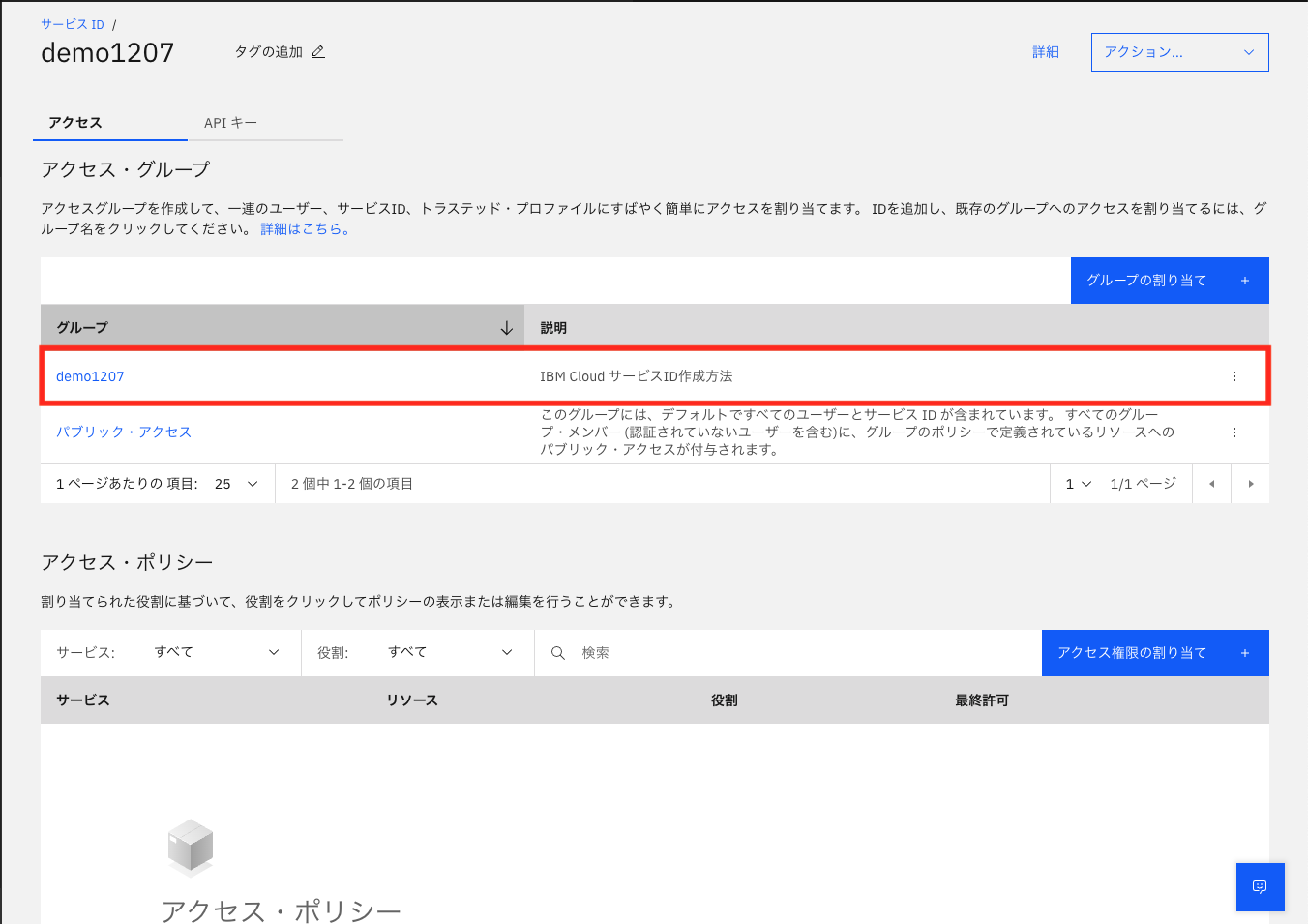Screen dimensions: 1308x924
Task: Open the overflow menu for パブリック・アクセス row
Action: 1234,432
